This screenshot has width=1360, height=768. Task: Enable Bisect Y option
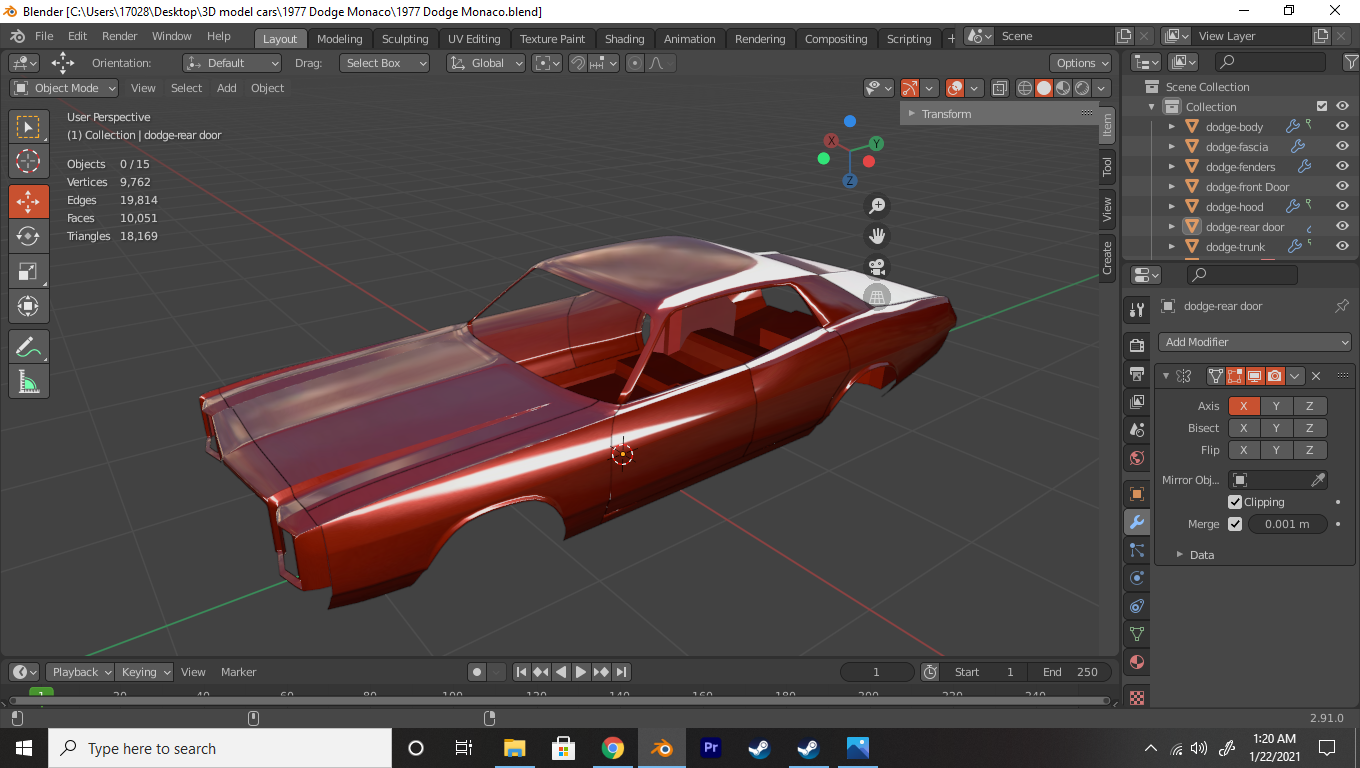(1276, 428)
